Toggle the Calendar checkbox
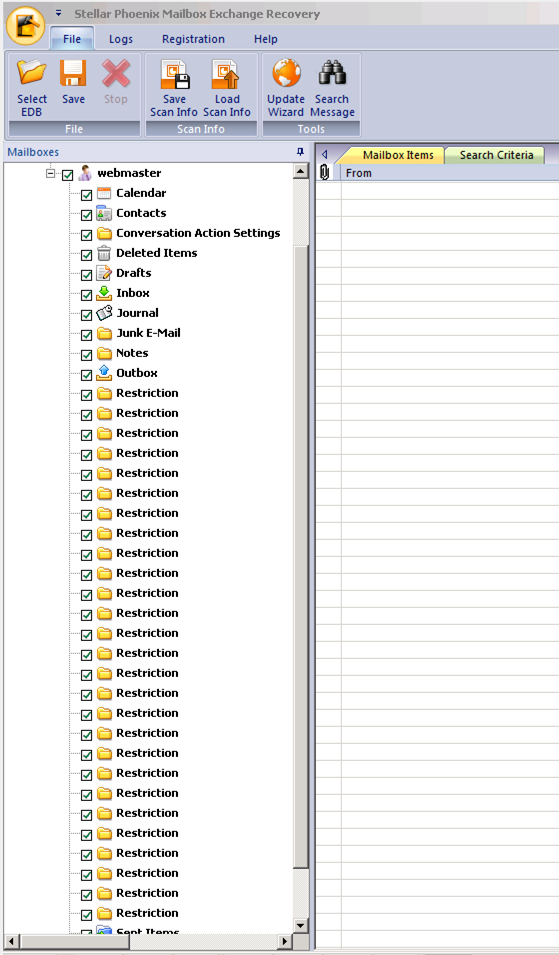Viewport: 559px width, 955px height. (86, 195)
